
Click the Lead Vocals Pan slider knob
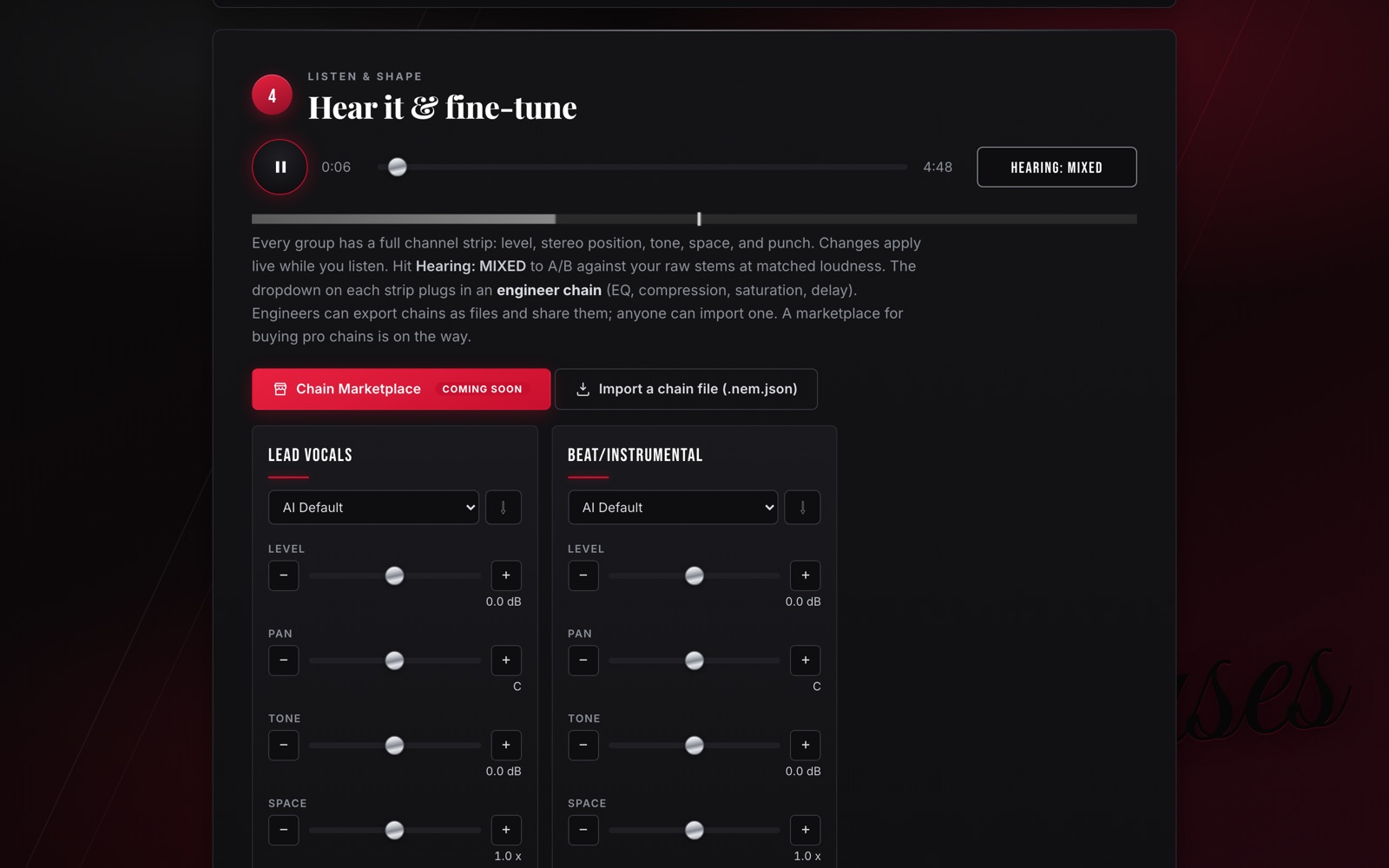click(394, 661)
